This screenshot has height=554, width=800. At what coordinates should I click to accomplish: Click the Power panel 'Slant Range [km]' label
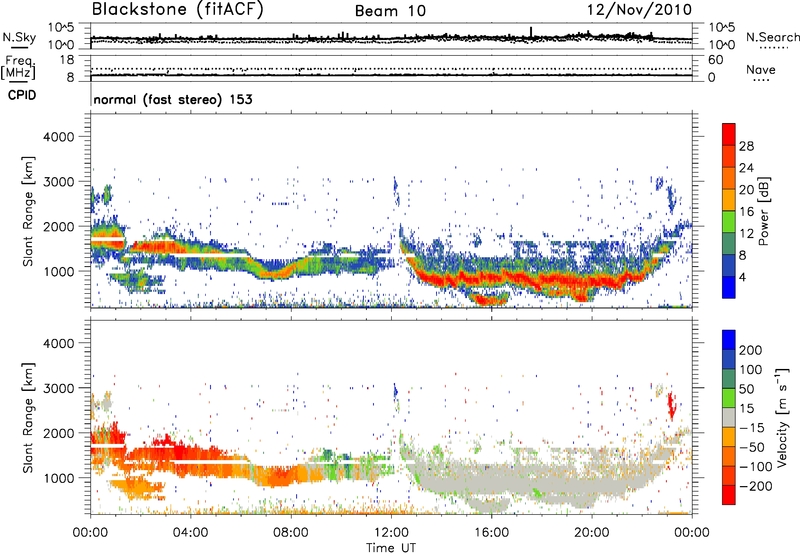[x=28, y=211]
